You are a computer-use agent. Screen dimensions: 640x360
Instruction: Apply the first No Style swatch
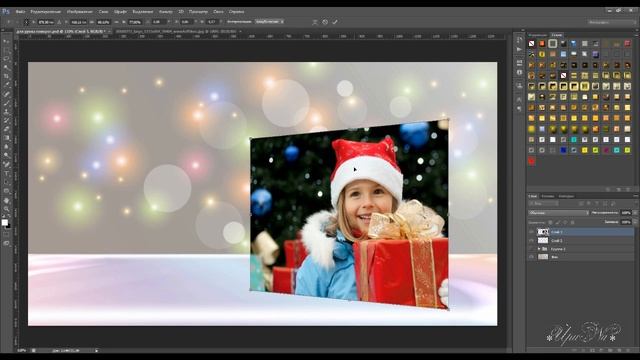tap(531, 43)
